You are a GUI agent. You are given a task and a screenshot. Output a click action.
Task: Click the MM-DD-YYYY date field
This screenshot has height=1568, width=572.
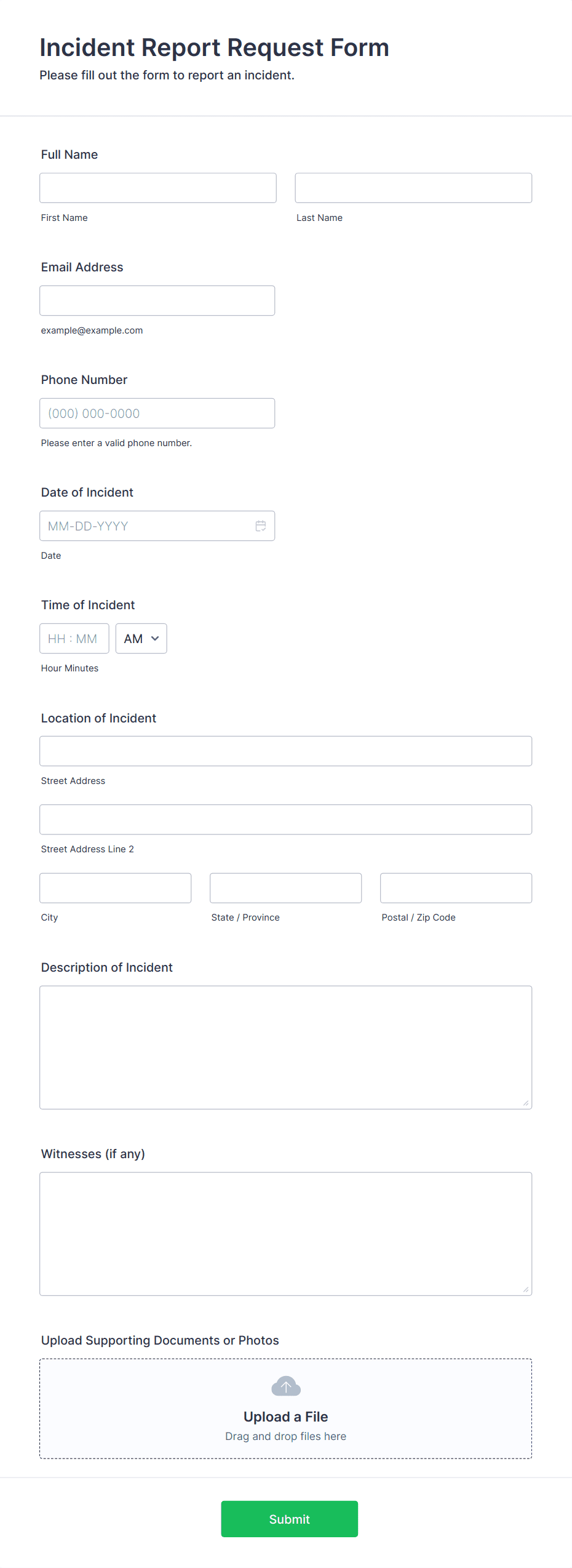click(x=157, y=526)
